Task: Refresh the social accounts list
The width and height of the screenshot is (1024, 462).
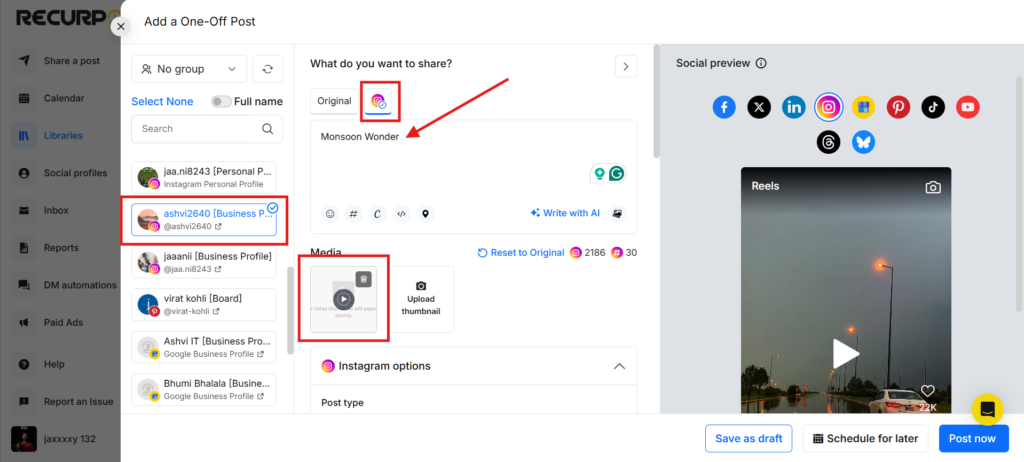Action: pyautogui.click(x=267, y=69)
